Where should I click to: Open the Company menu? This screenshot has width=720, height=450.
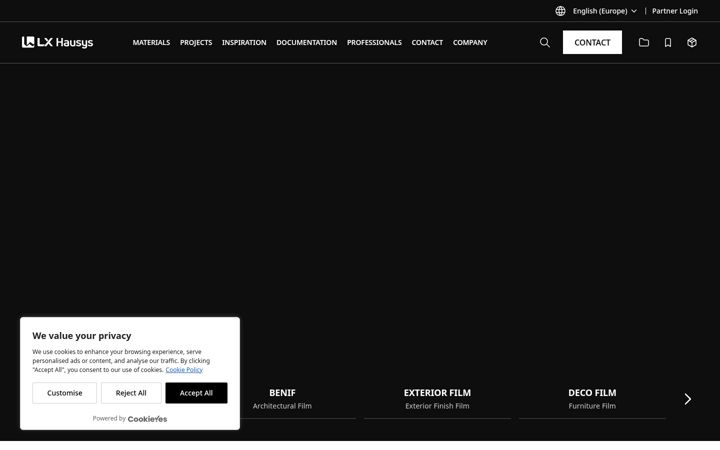pos(470,42)
